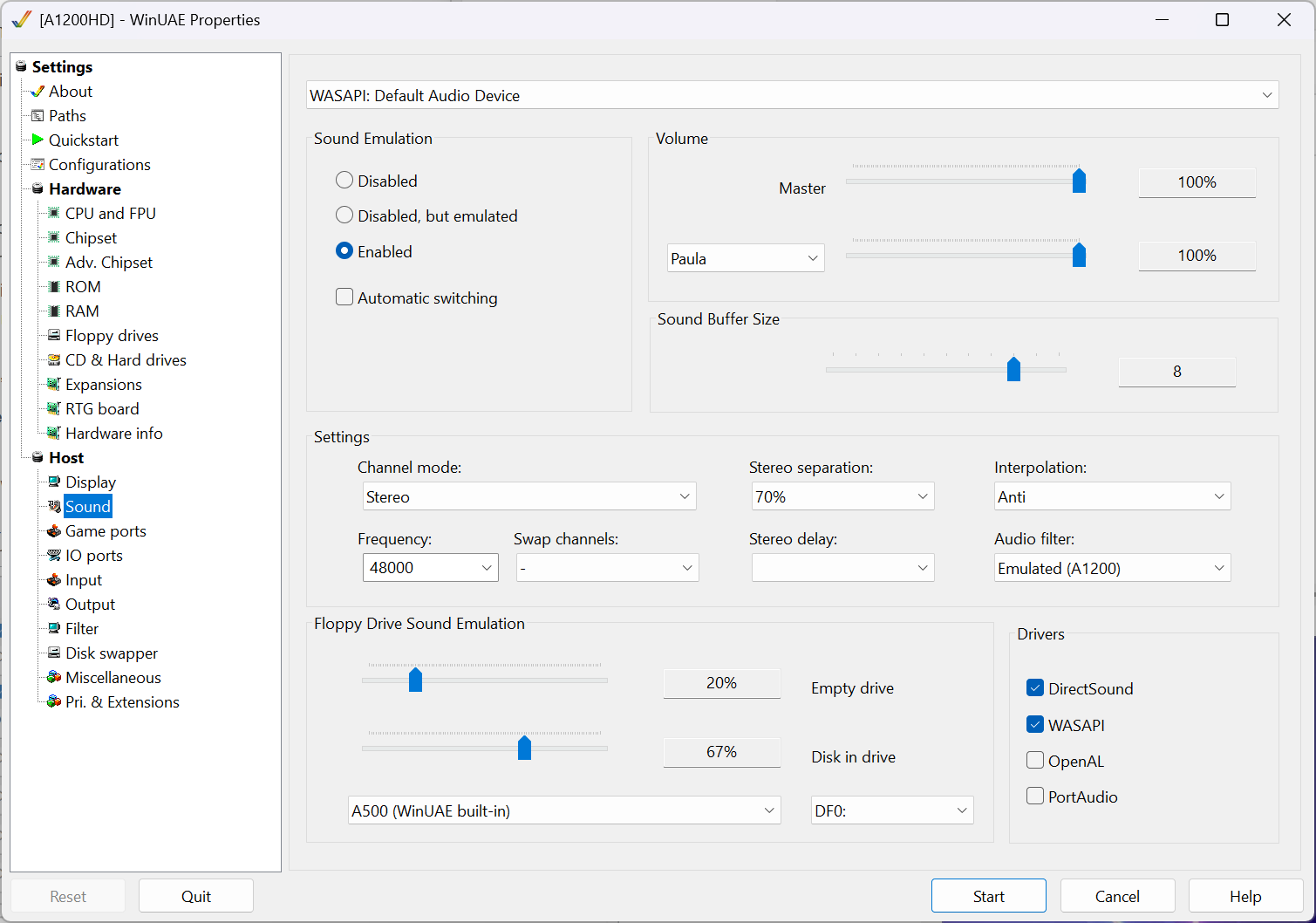1316x923 pixels.
Task: Open the Audio filter dropdown
Action: click(x=1112, y=568)
